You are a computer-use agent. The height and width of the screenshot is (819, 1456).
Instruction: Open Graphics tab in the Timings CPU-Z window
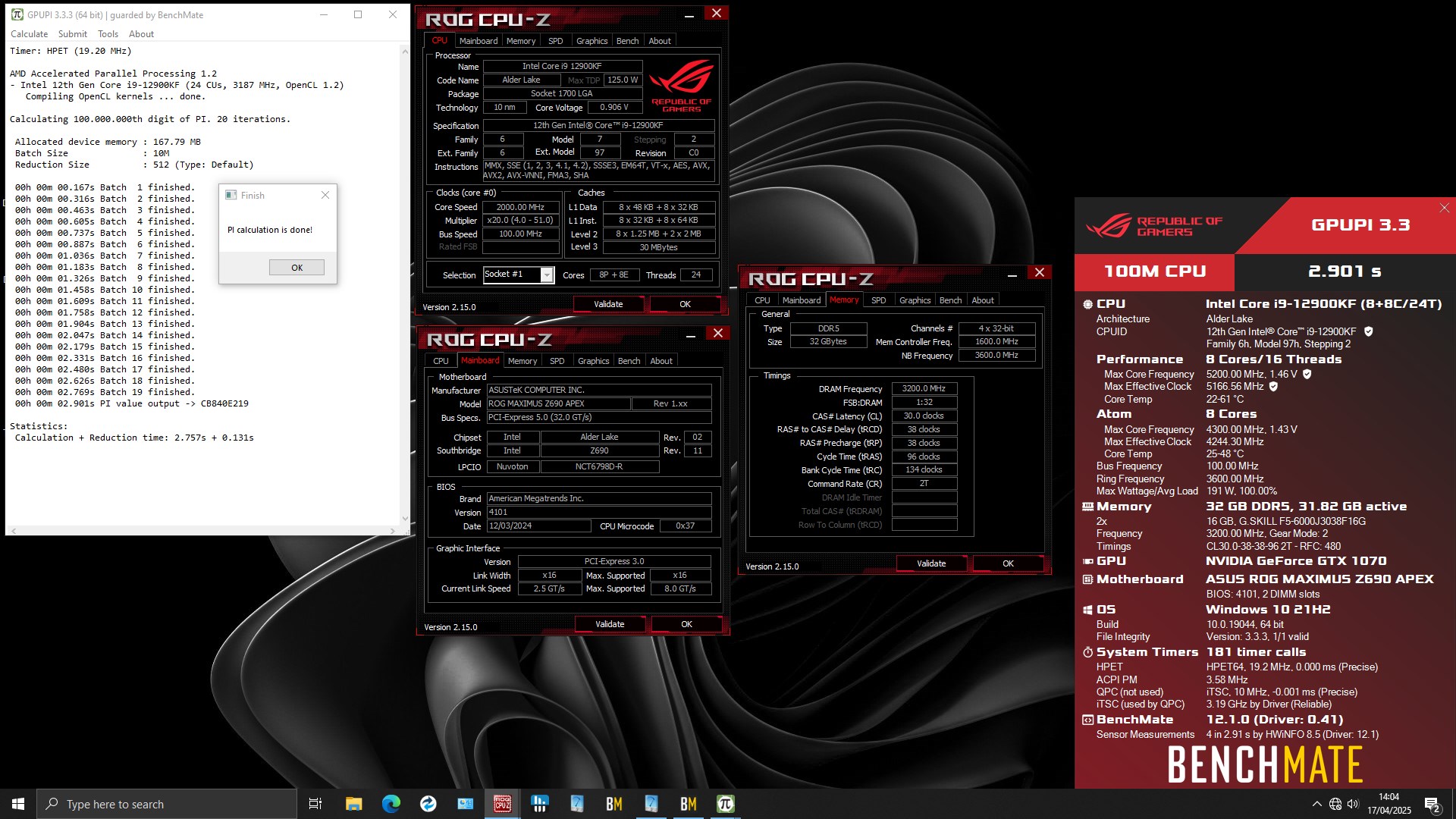[x=915, y=300]
